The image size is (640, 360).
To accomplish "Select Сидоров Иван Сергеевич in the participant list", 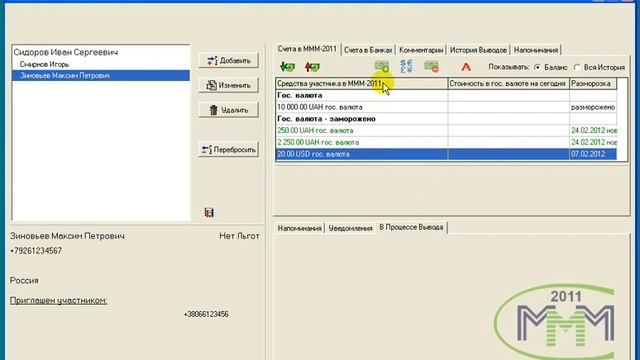I will [x=66, y=52].
